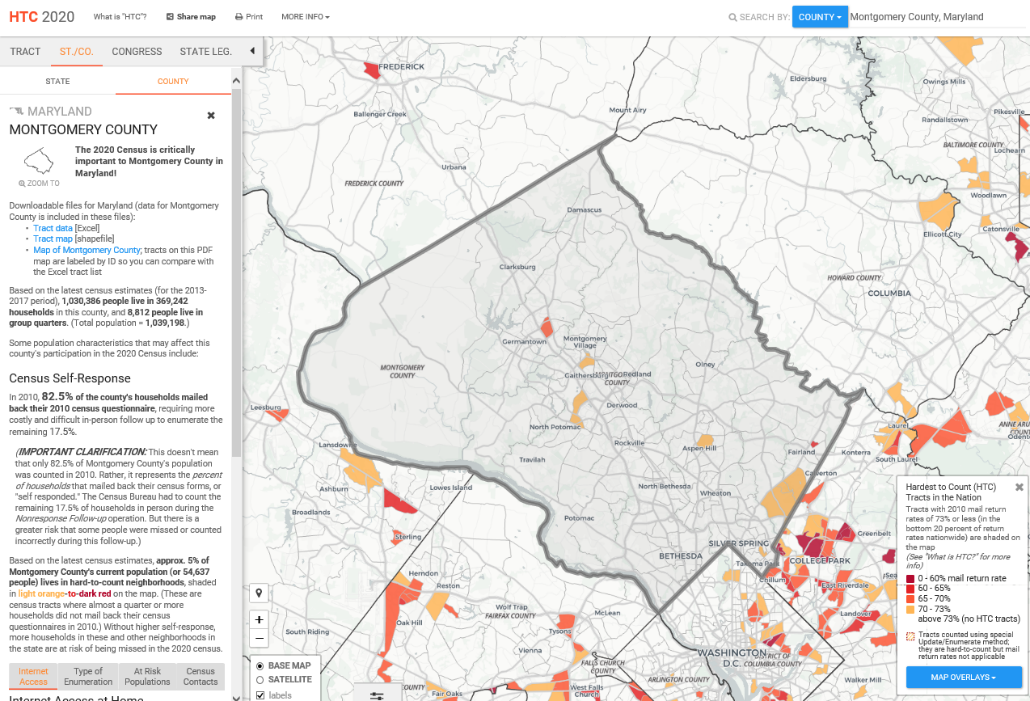Close the Hardest to Count legend
The height and width of the screenshot is (701, 1030).
click(x=1019, y=487)
